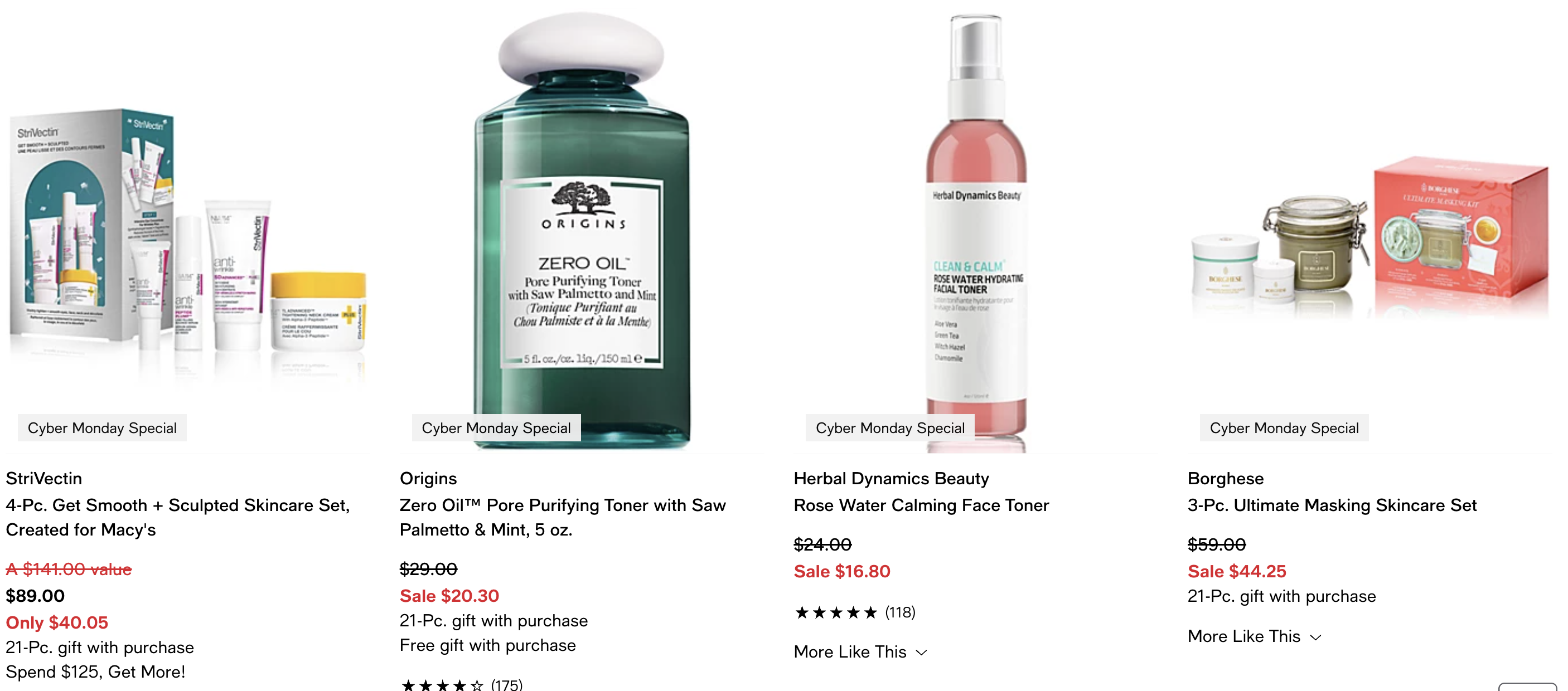The image size is (1568, 691).
Task: Open the Origins brand link
Action: 428,478
